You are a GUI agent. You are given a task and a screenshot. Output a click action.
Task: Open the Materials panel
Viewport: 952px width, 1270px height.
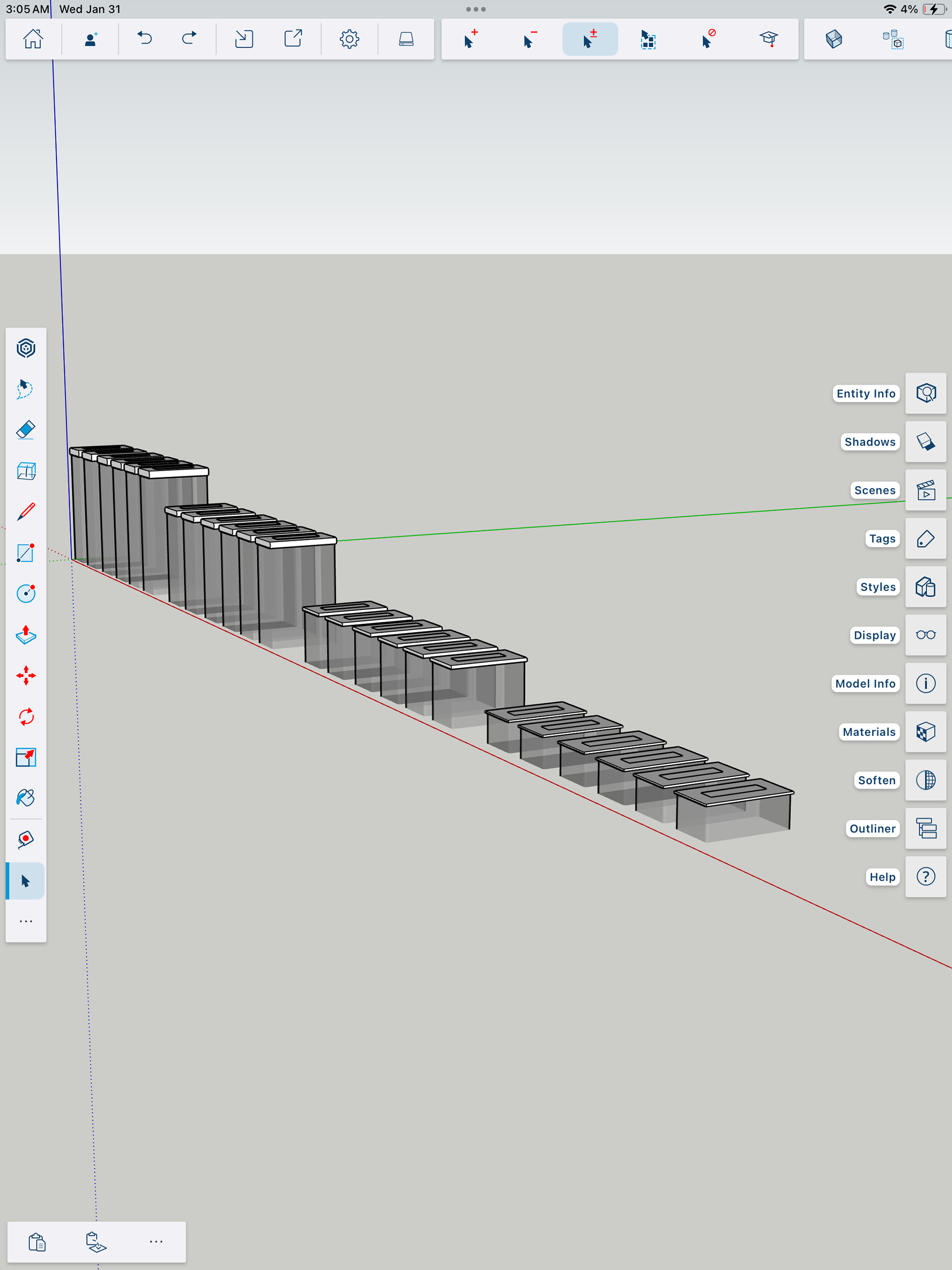(x=925, y=731)
